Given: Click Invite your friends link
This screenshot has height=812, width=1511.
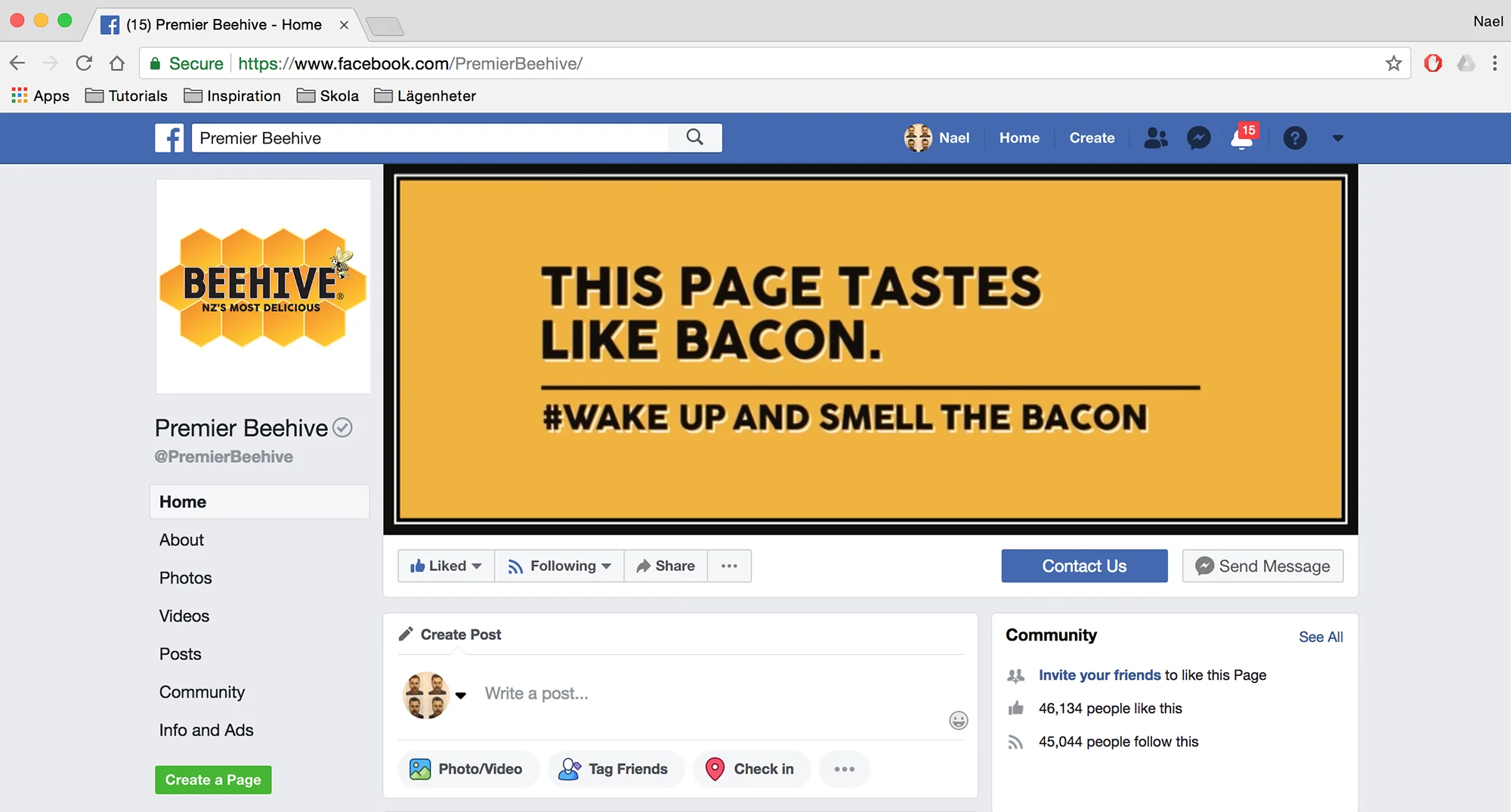Looking at the screenshot, I should point(1099,675).
